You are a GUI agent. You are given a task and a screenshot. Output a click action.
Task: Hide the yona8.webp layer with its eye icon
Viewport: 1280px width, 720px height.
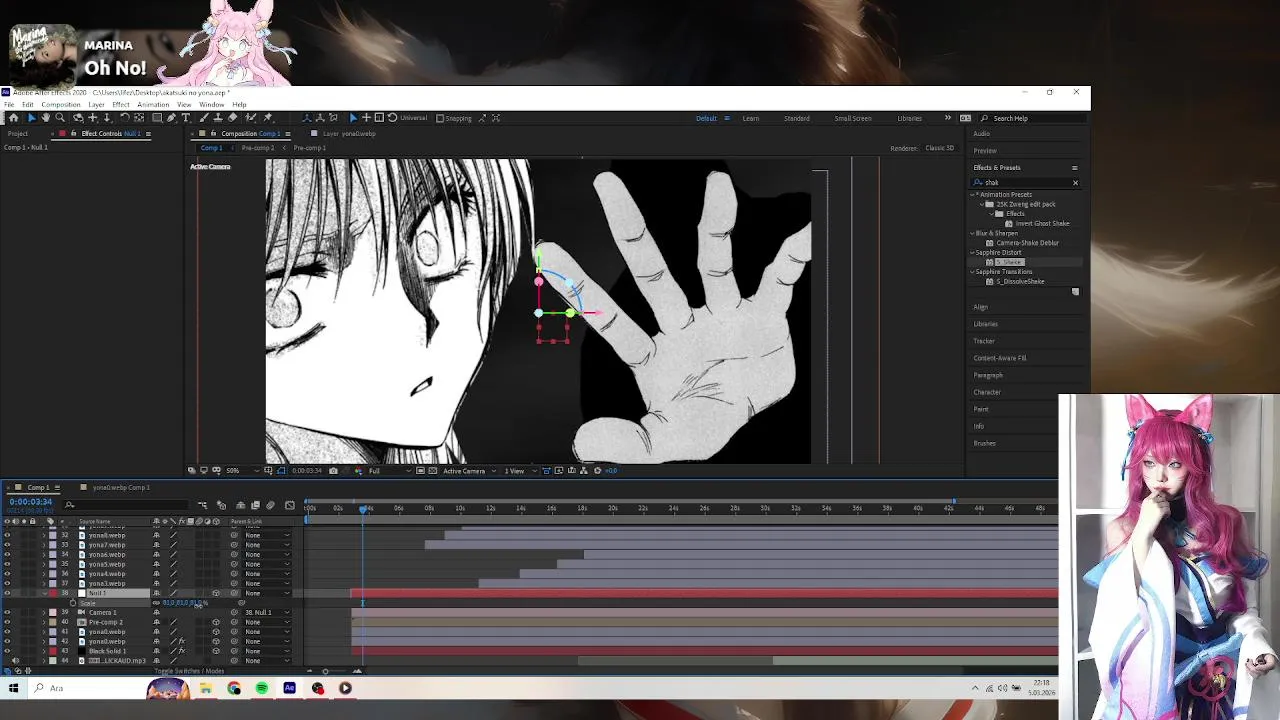pyautogui.click(x=7, y=535)
